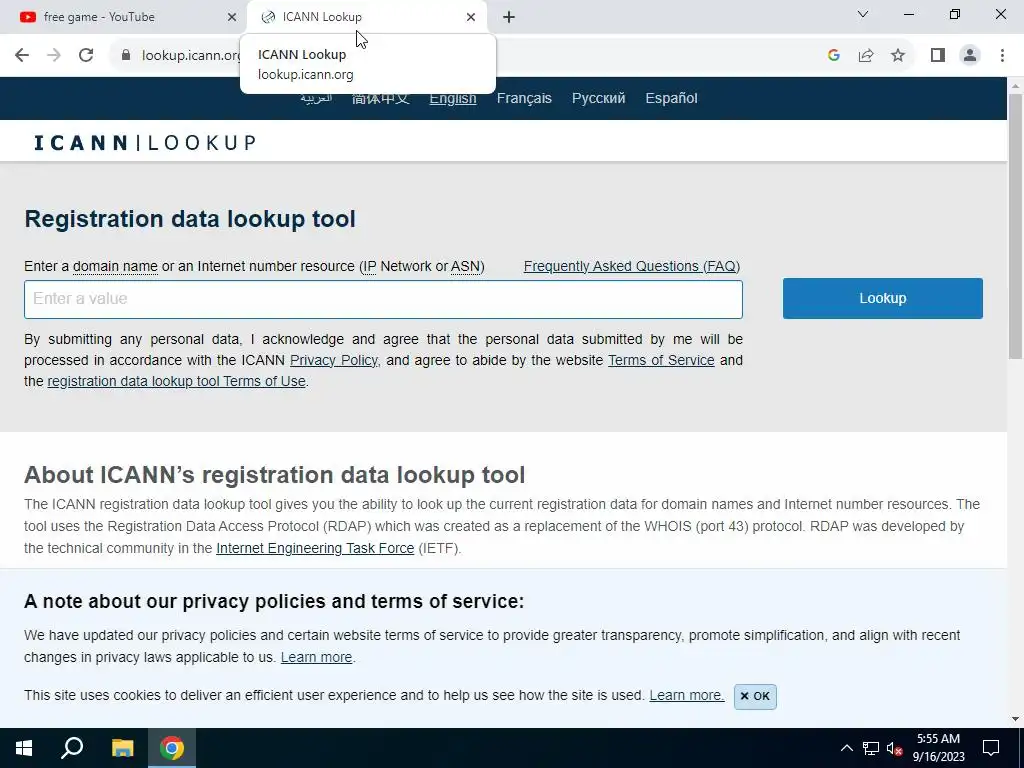
Task: Click Learn more about privacy law changes
Action: tap(316, 658)
